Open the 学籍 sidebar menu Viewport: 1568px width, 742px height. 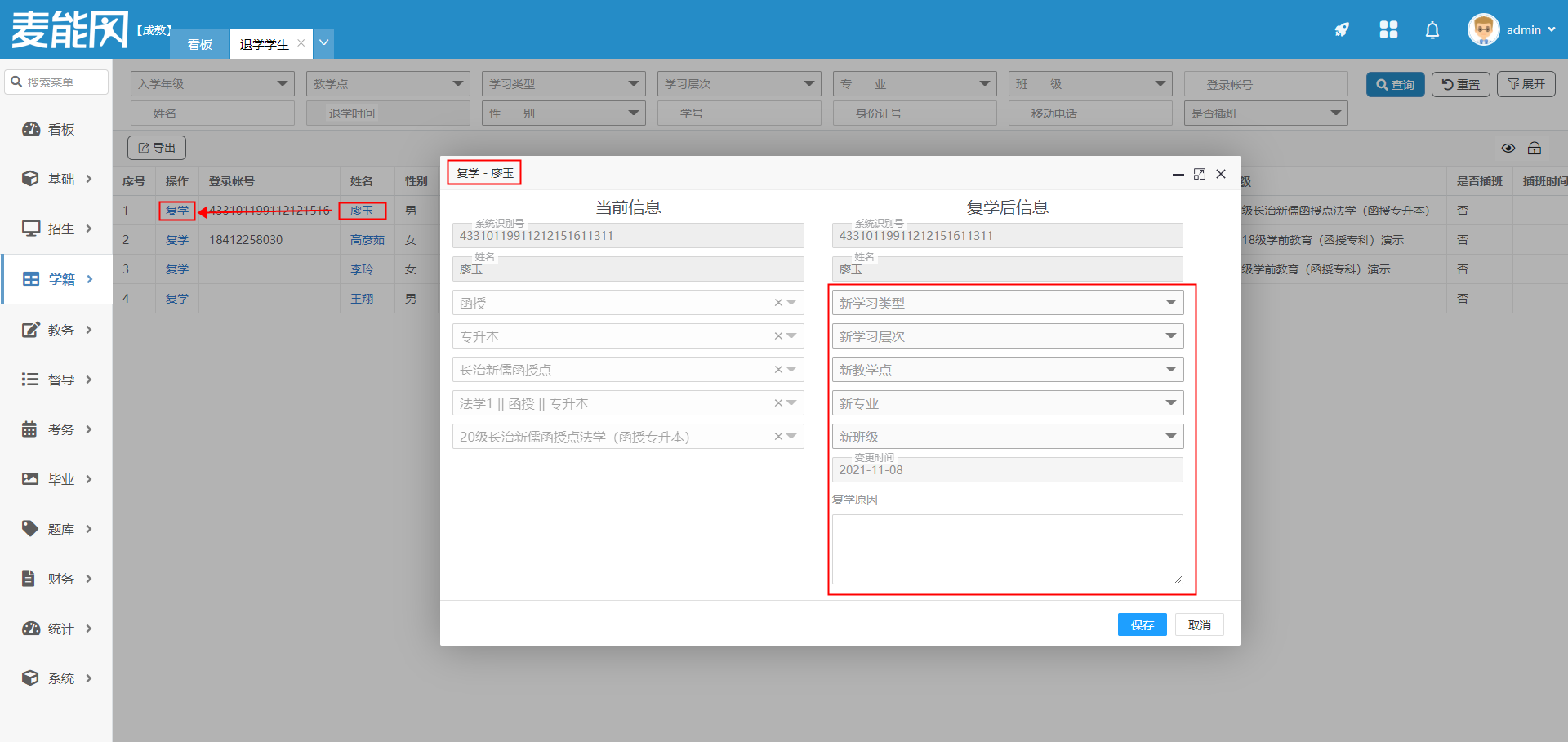point(57,279)
